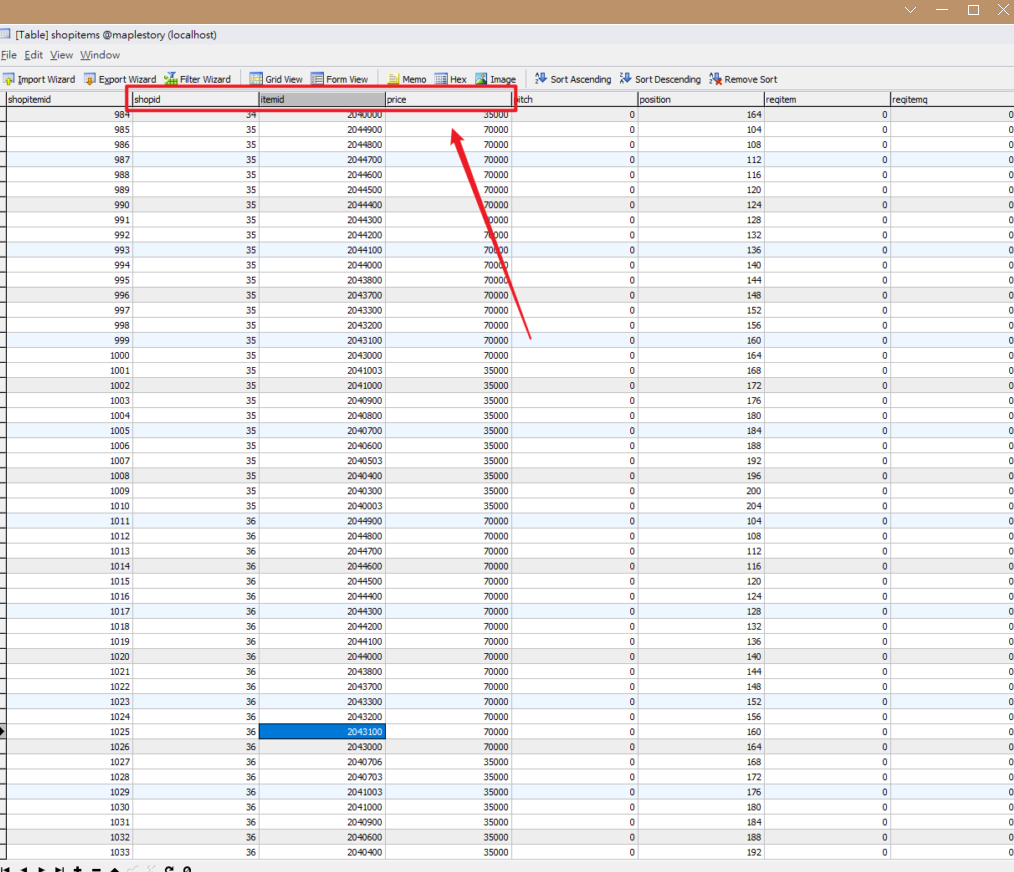
Task: Click itemid cell in row 999
Action: pyautogui.click(x=322, y=340)
